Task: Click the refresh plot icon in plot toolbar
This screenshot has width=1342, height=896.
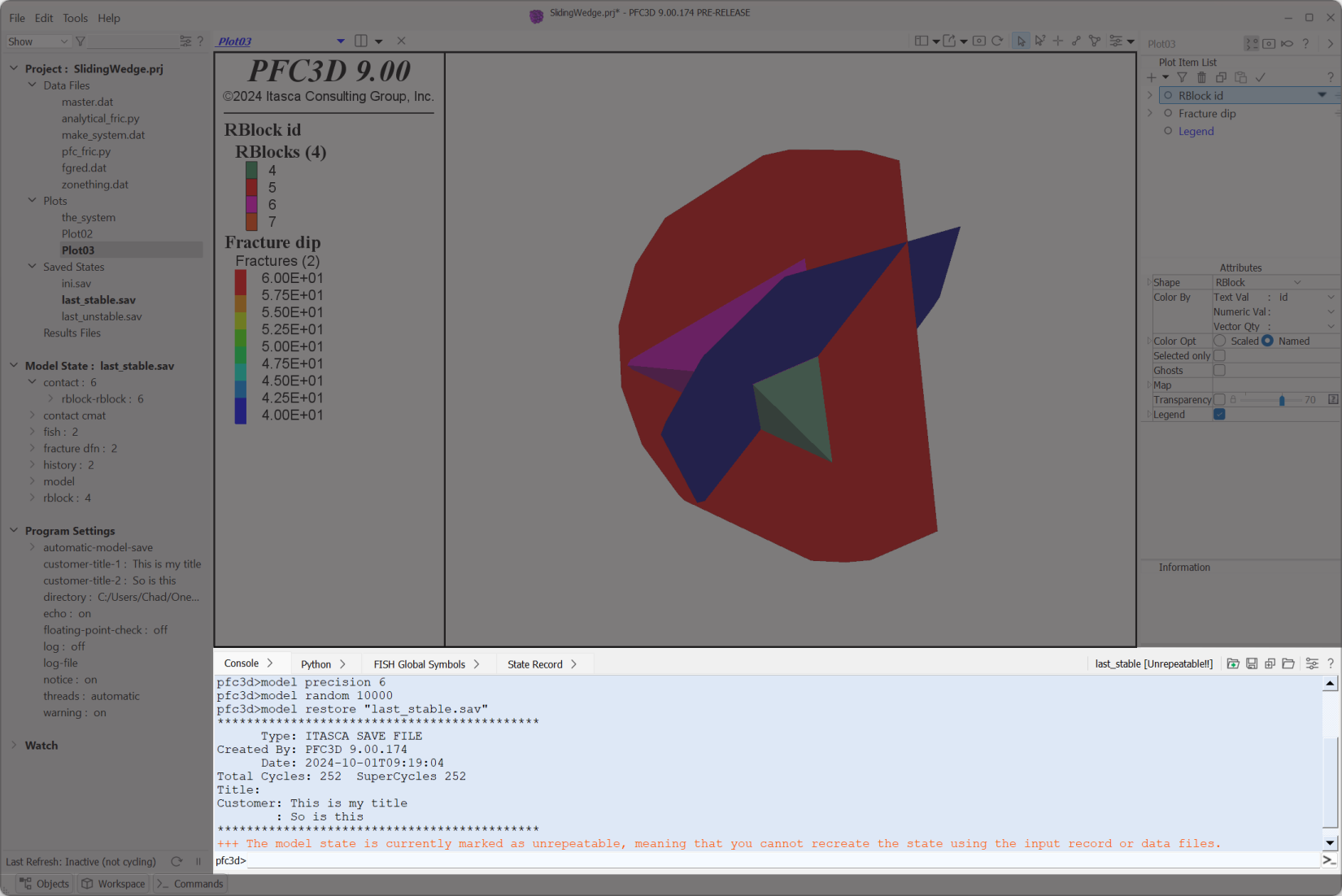Action: tap(997, 41)
